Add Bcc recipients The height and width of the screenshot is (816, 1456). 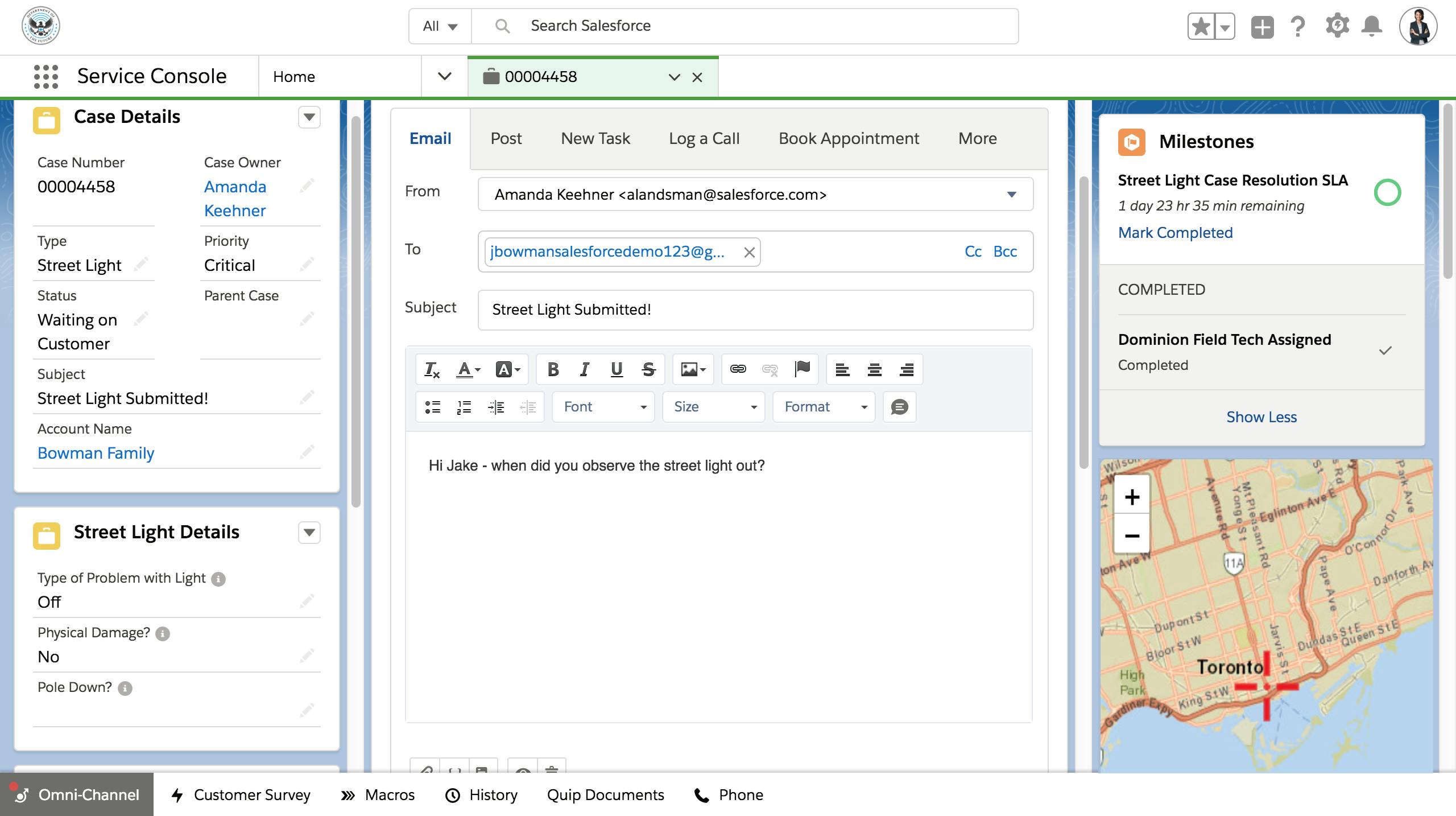[1005, 252]
